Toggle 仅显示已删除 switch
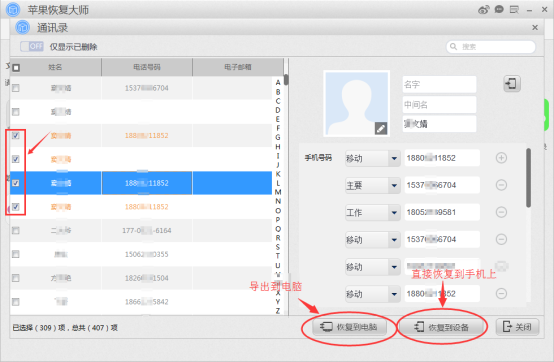 click(32, 46)
